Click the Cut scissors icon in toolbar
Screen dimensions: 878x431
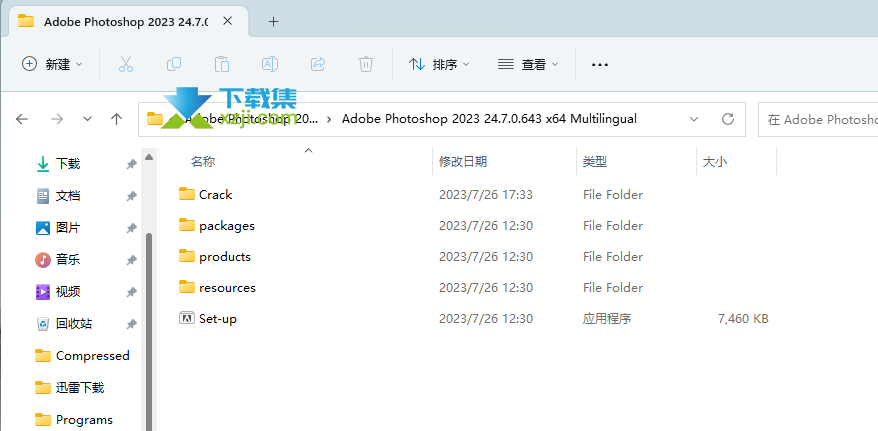[126, 64]
